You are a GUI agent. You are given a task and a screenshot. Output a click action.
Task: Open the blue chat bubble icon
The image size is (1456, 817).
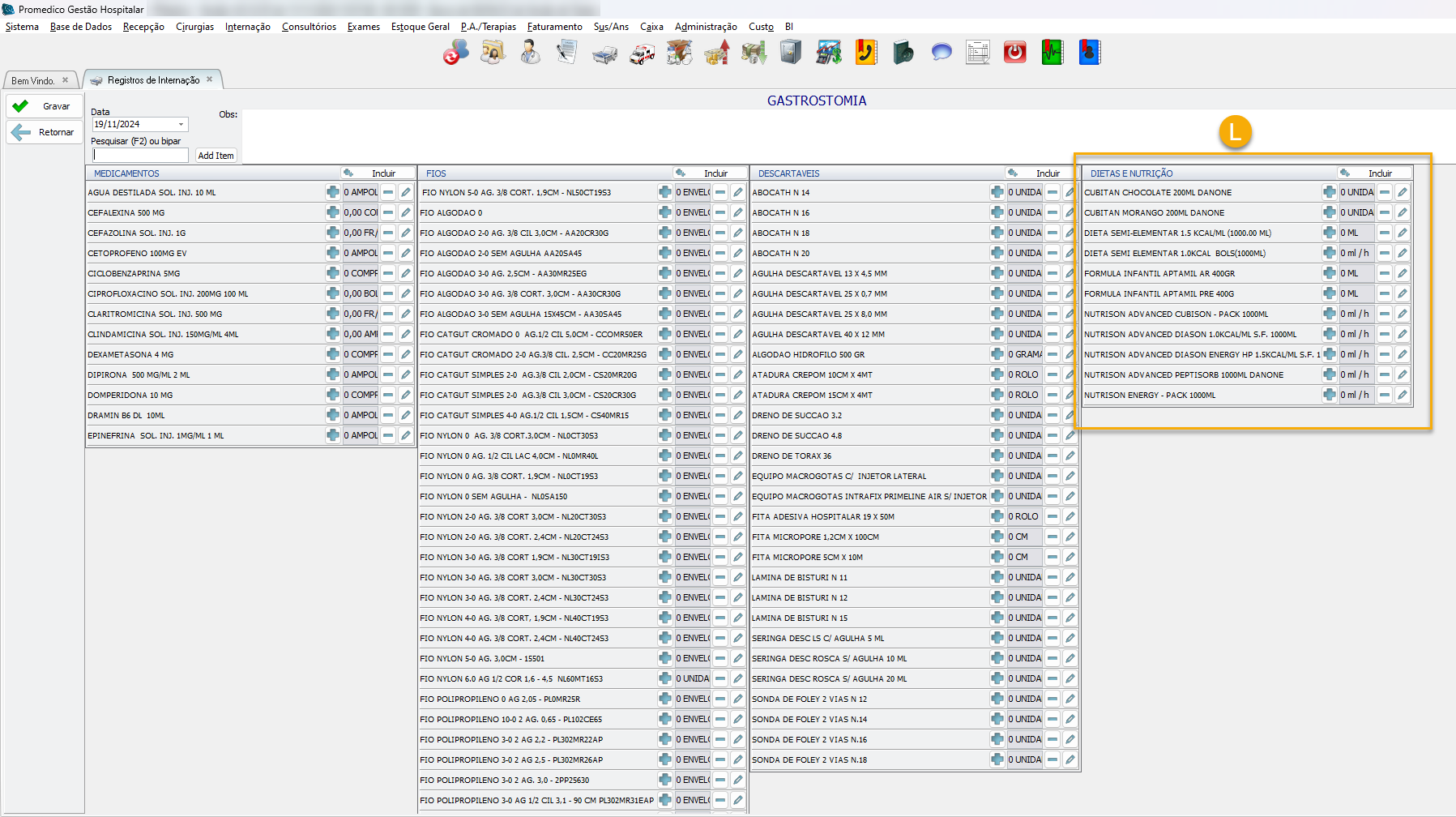point(941,53)
